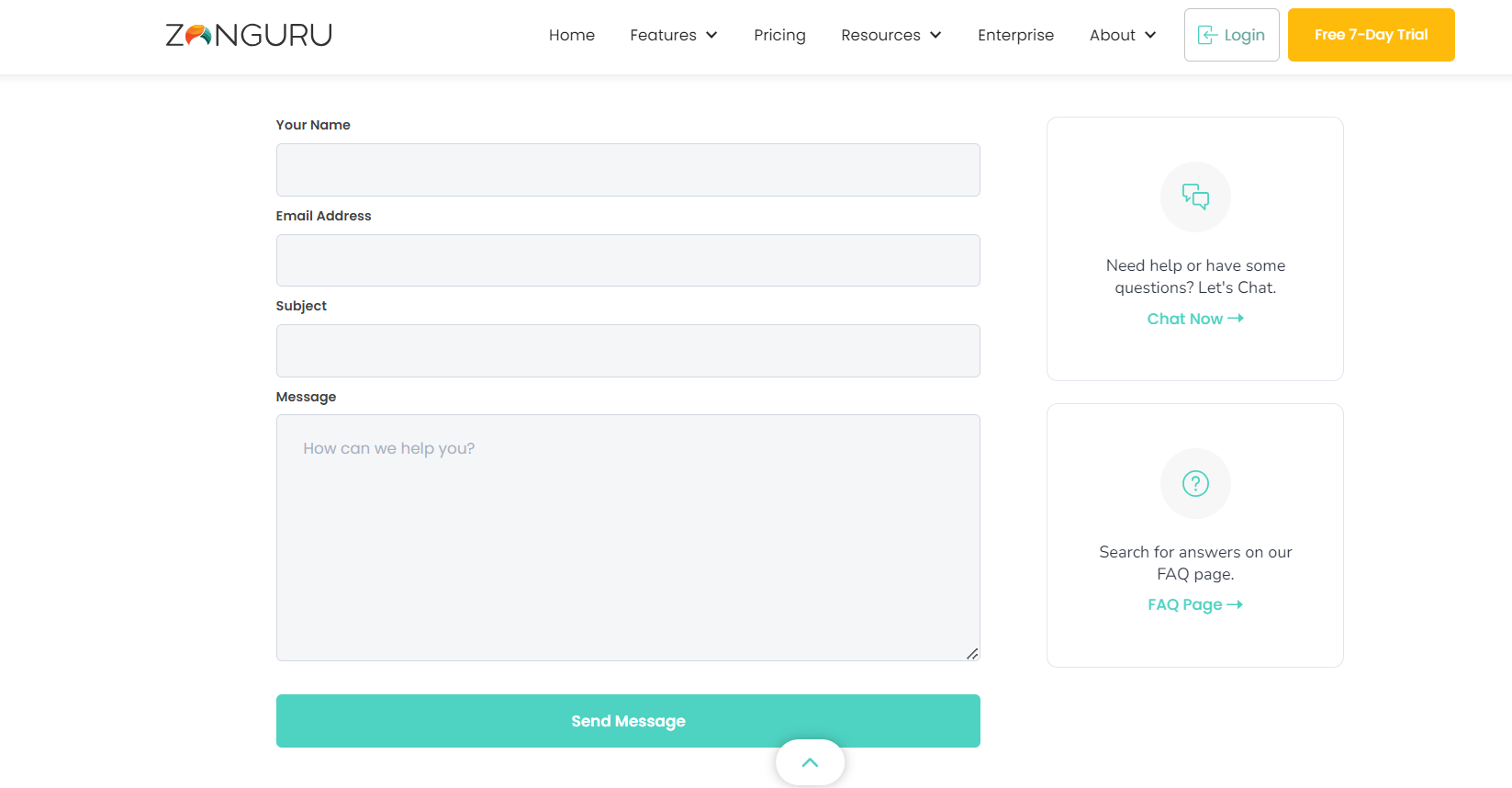Click into the Subject field
The width and height of the screenshot is (1512, 788).
coord(628,351)
